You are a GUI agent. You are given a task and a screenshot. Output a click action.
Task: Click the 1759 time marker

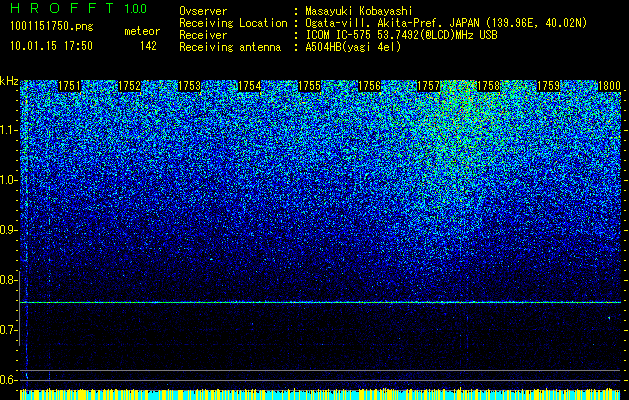coord(548,86)
